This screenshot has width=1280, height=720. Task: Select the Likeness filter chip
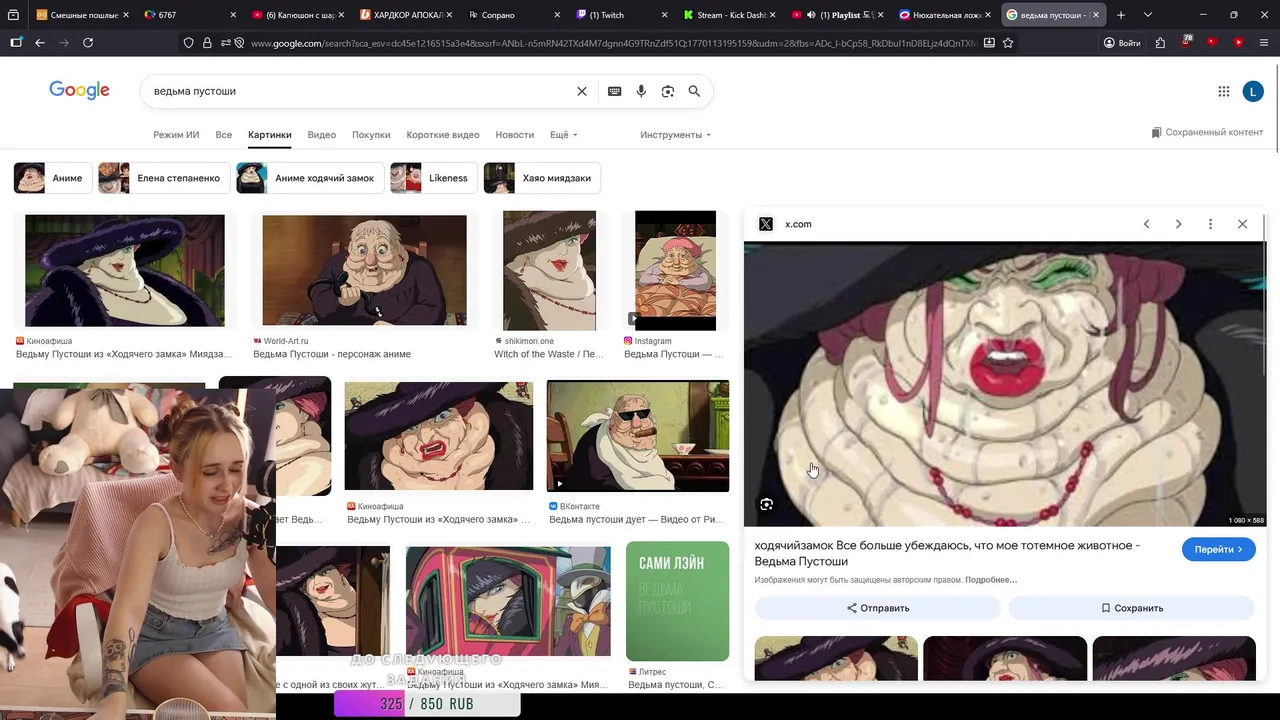coord(434,178)
